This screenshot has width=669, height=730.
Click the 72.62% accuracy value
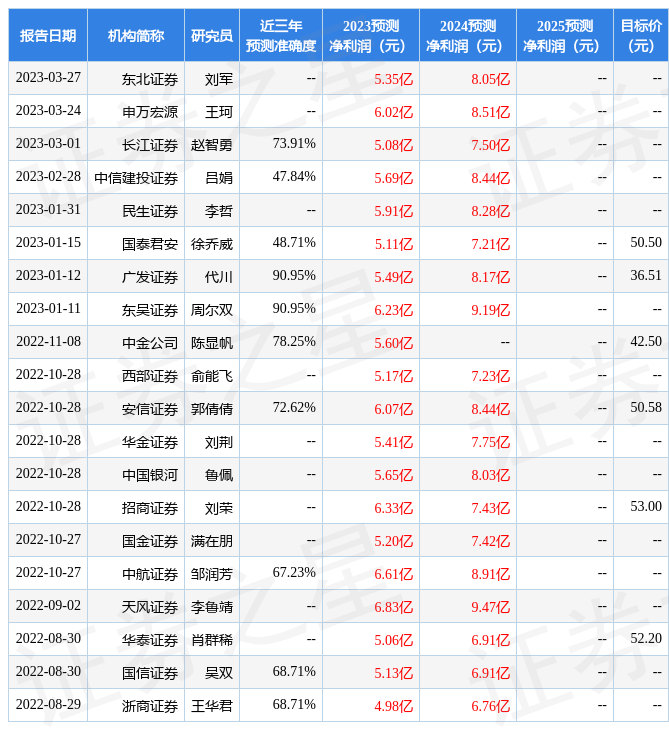pyautogui.click(x=294, y=408)
